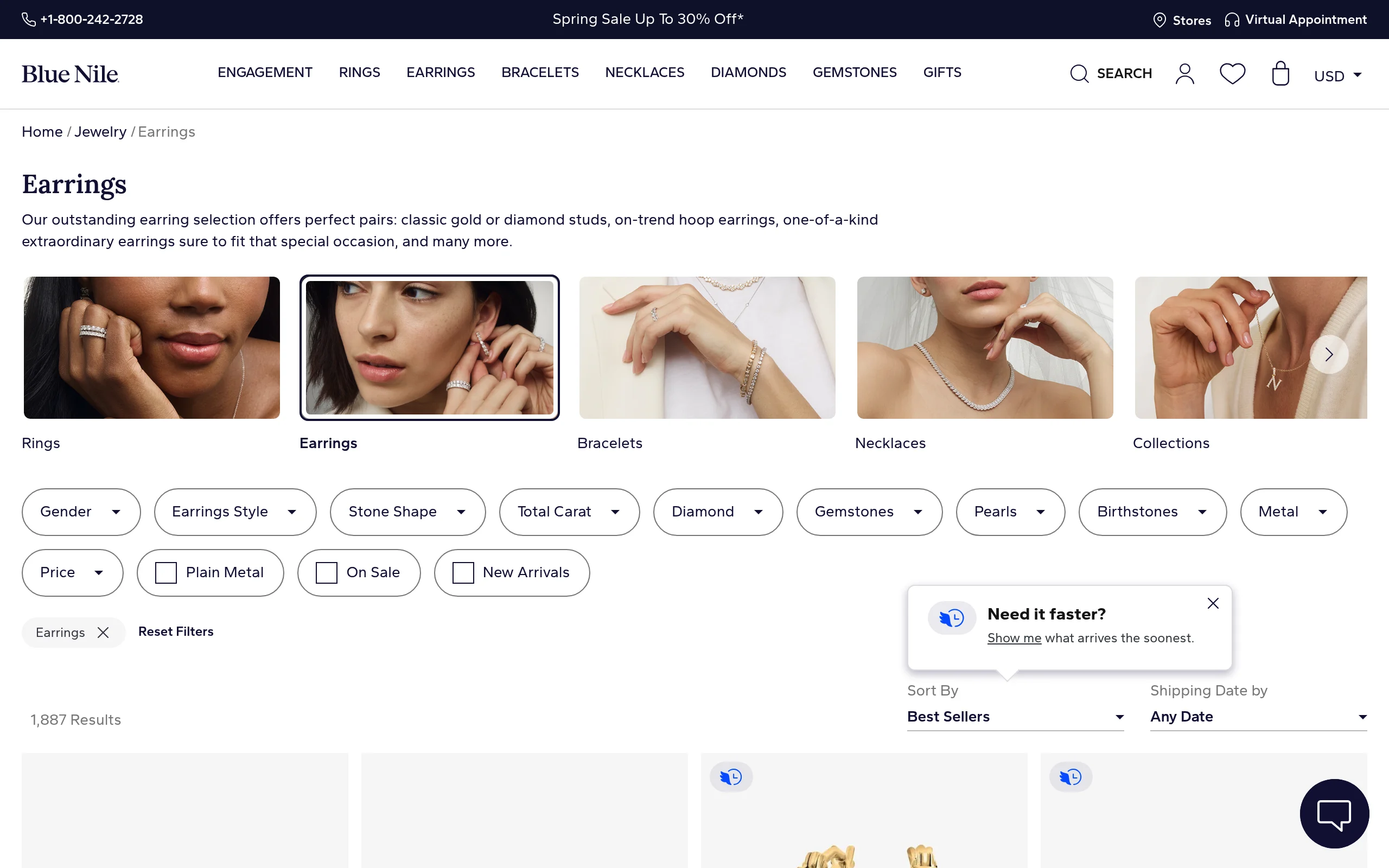Open the shopping bag
The width and height of the screenshot is (1389, 868).
(1280, 73)
